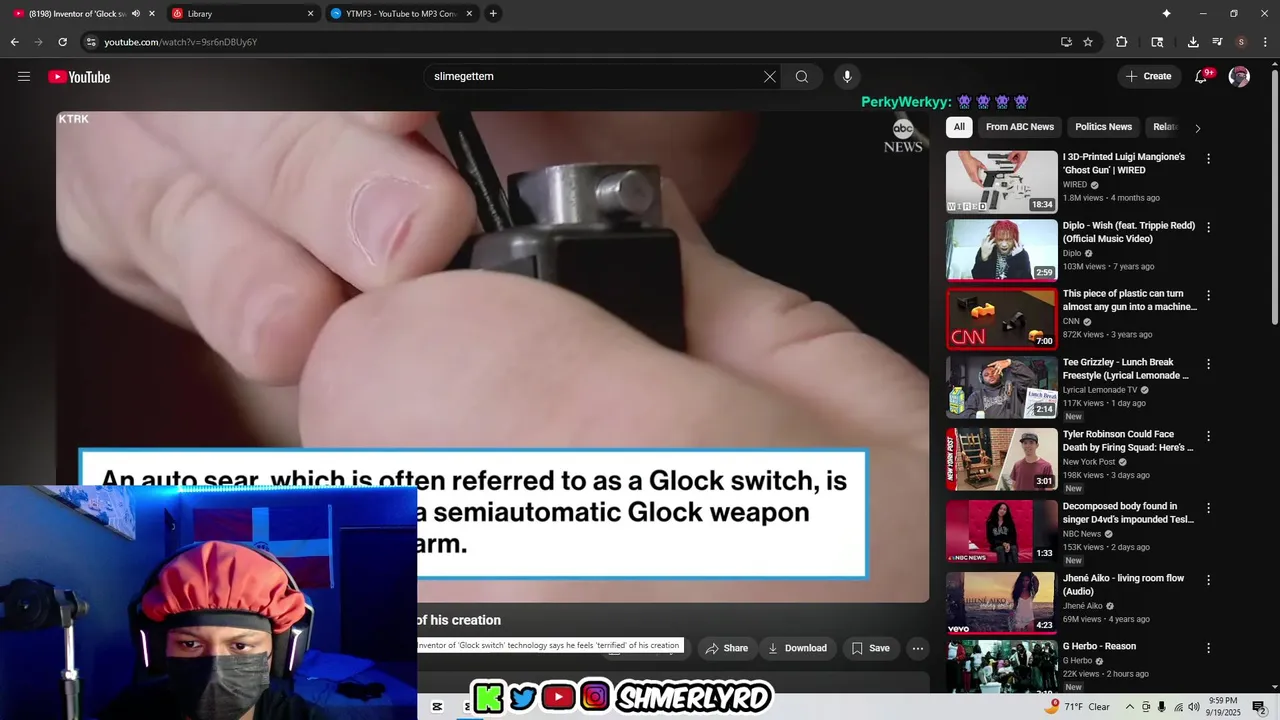Screen dimensions: 1280x720
Task: Select the From ABC News chip
Action: [1020, 127]
